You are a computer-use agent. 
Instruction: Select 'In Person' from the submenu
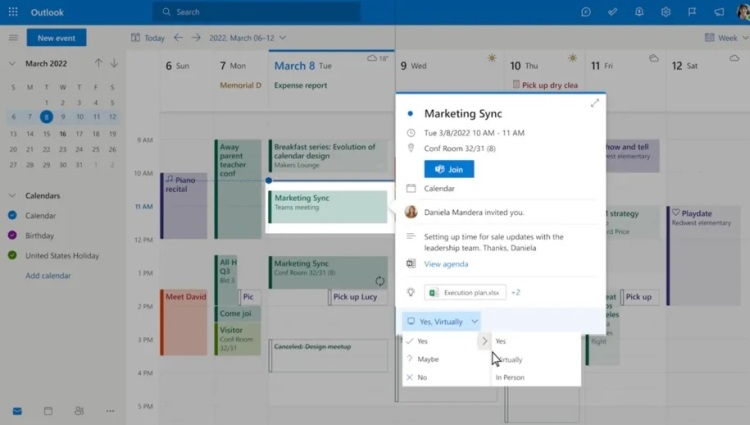pyautogui.click(x=510, y=377)
